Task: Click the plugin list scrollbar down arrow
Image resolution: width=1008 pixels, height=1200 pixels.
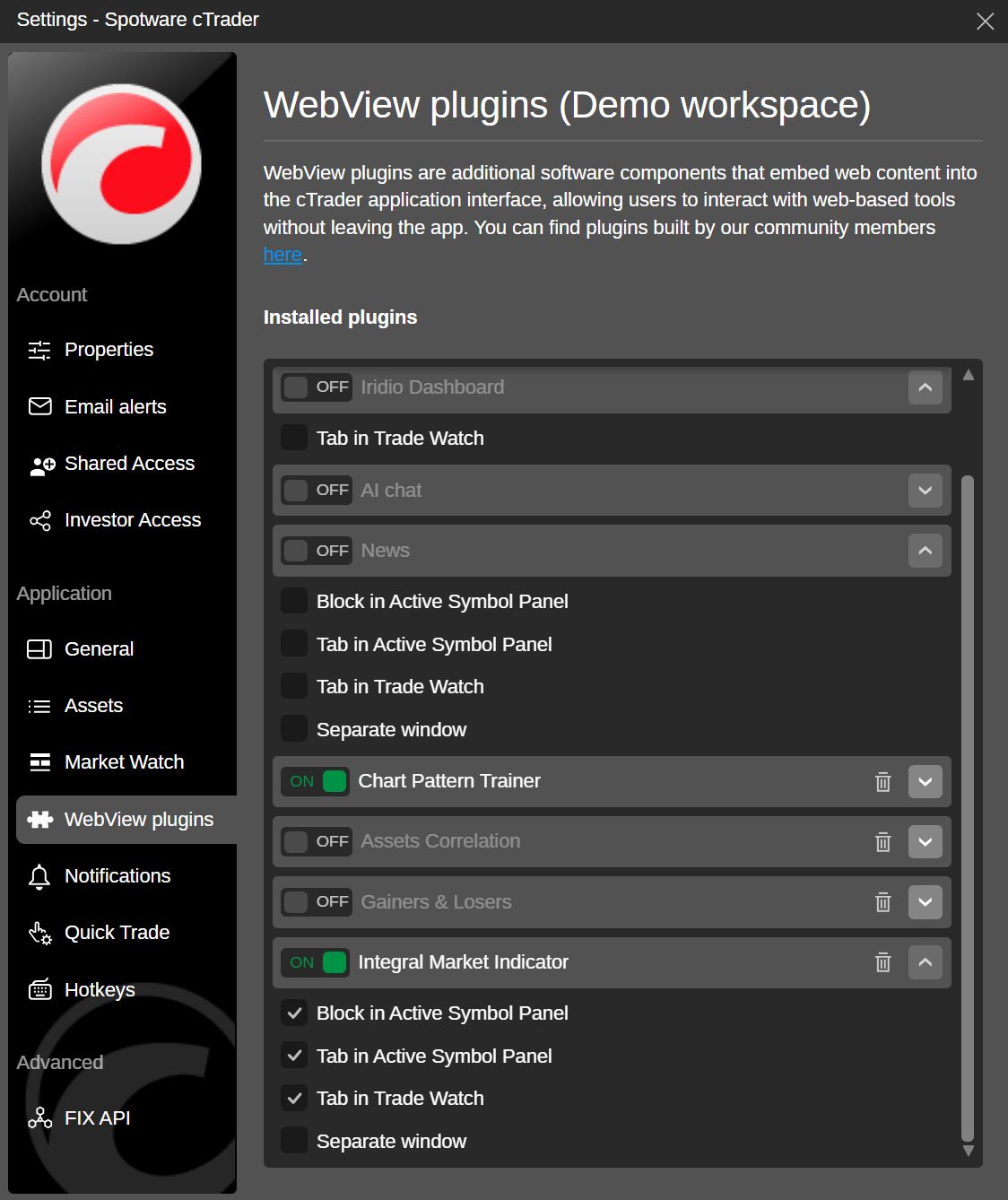Action: [x=968, y=1151]
